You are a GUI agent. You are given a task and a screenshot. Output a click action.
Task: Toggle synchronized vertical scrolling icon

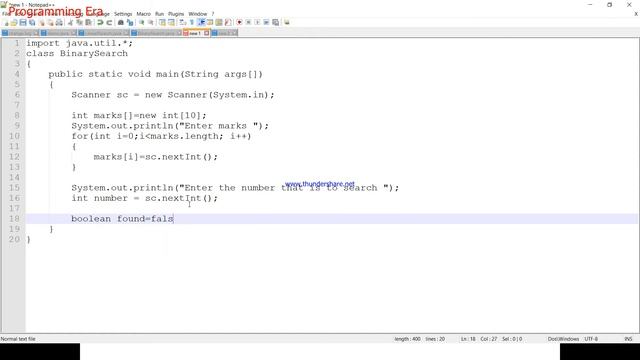pyautogui.click(x=162, y=22)
